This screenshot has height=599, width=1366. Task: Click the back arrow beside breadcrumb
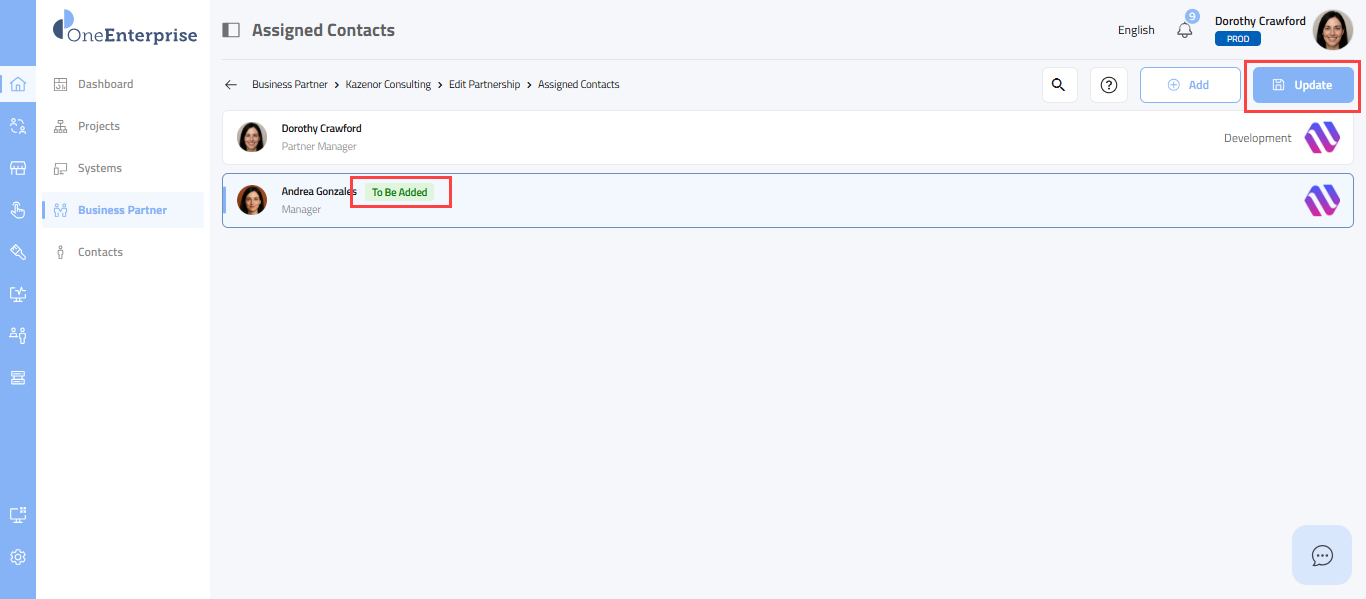(x=231, y=85)
